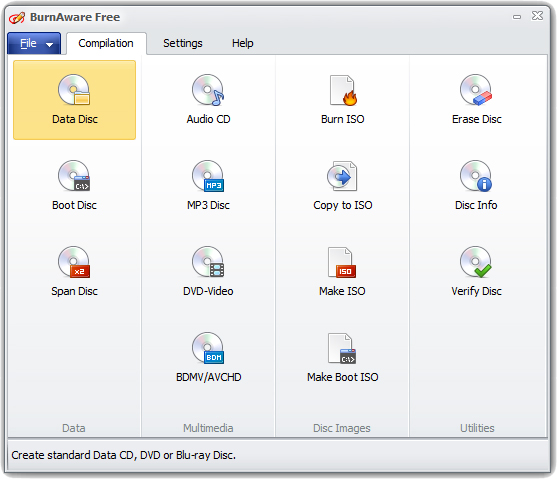557x479 pixels.
Task: Click the Utilities category label
Action: 477,428
